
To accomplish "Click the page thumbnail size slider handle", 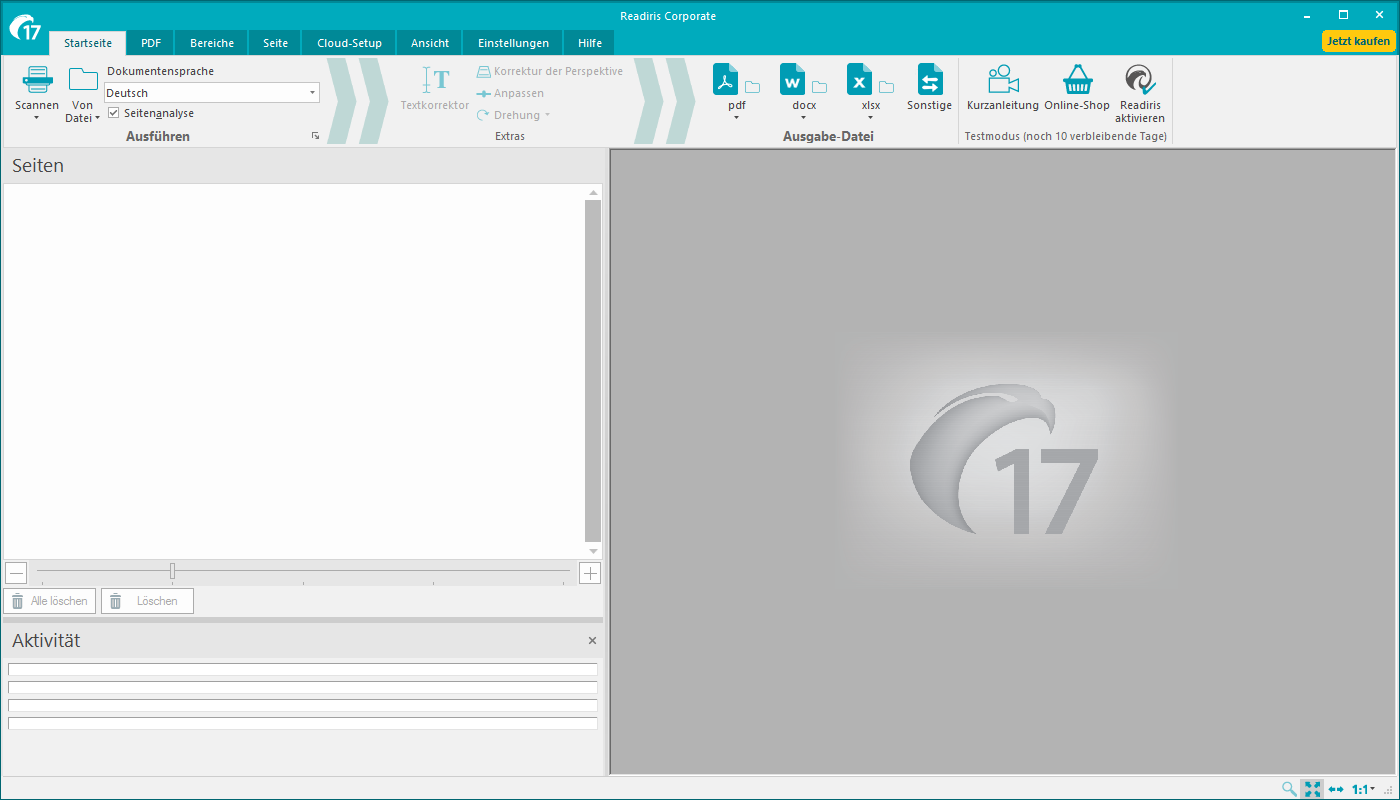I will (172, 571).
